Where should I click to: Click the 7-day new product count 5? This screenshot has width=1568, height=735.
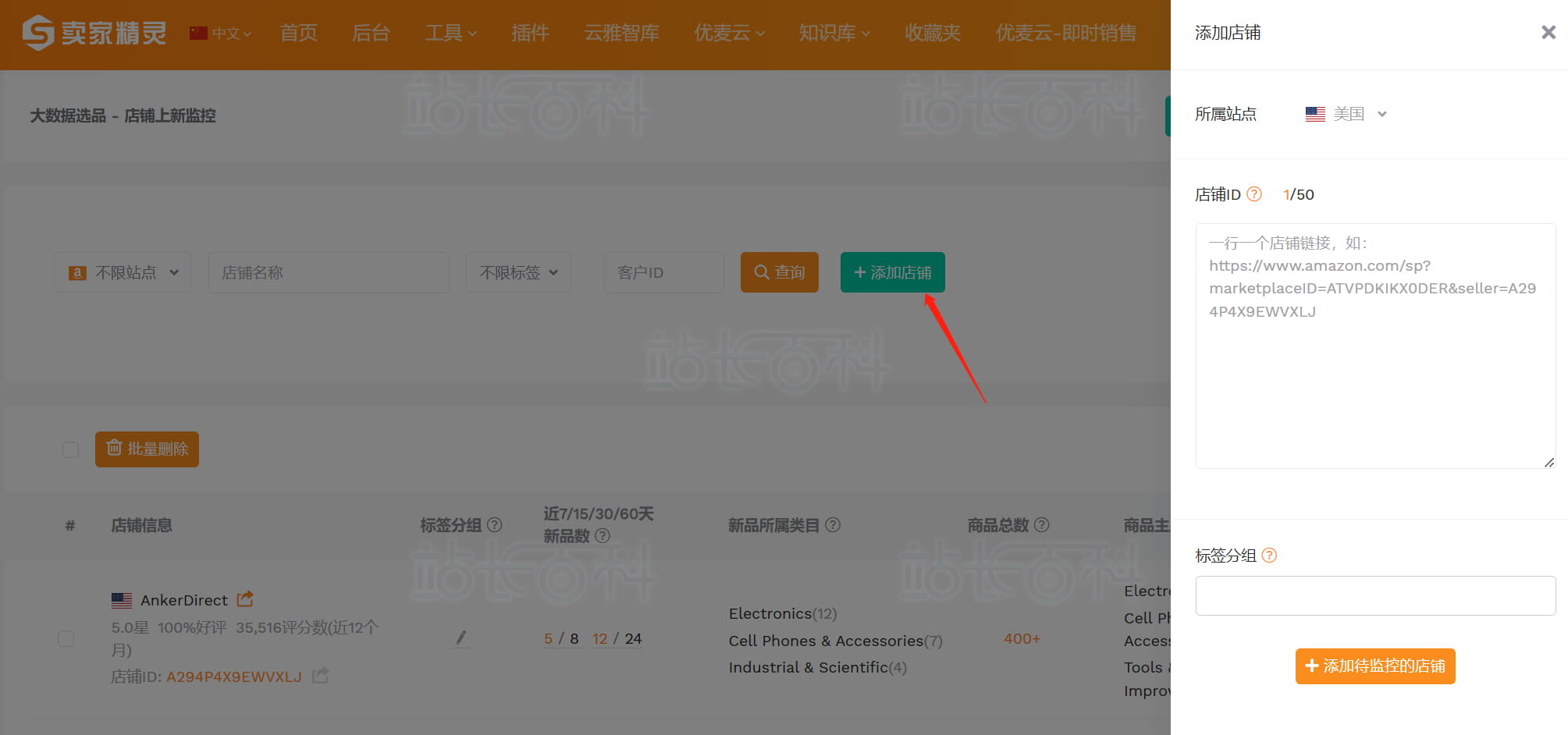coord(548,638)
